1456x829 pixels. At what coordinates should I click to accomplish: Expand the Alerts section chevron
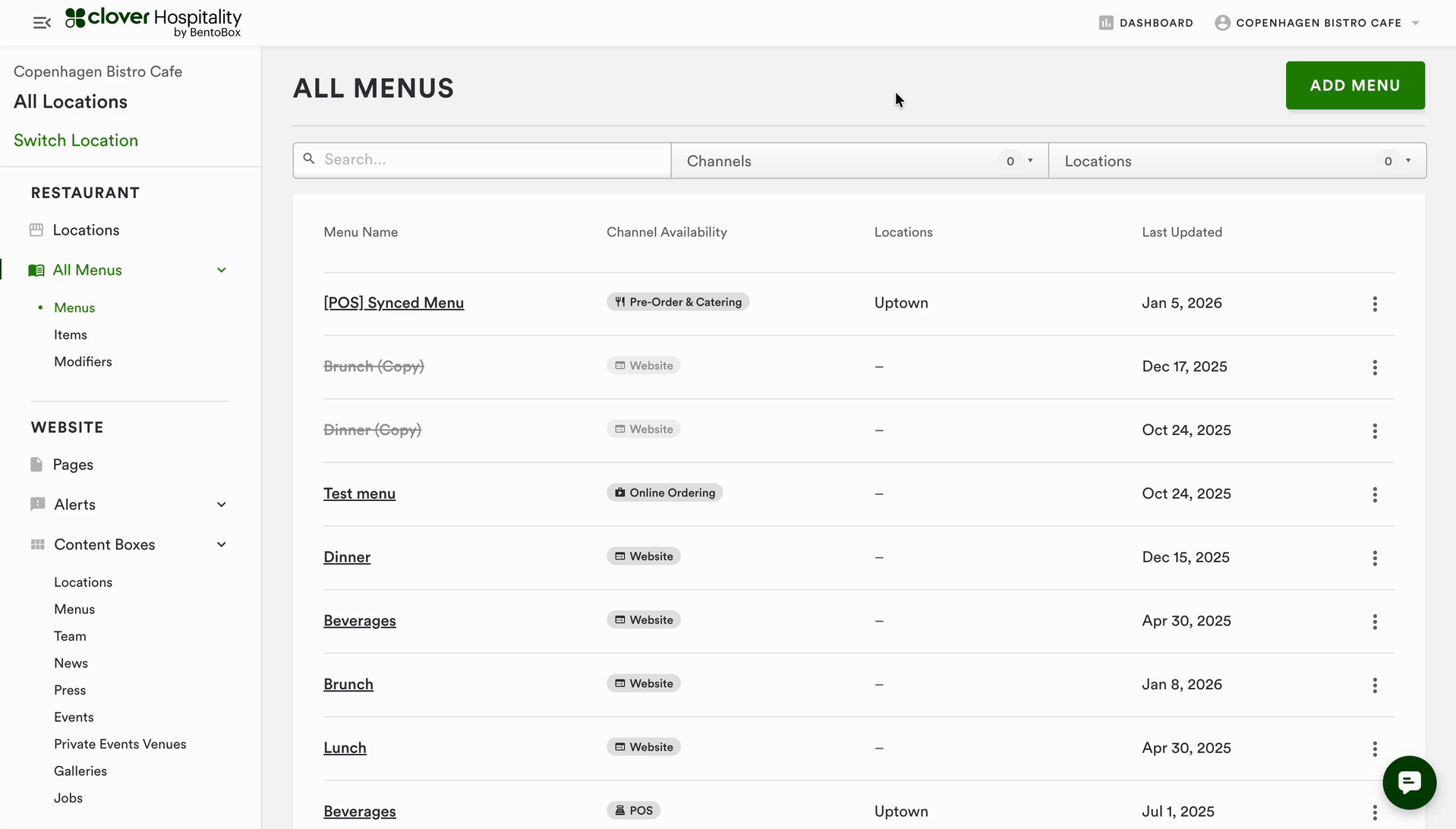[x=222, y=505]
